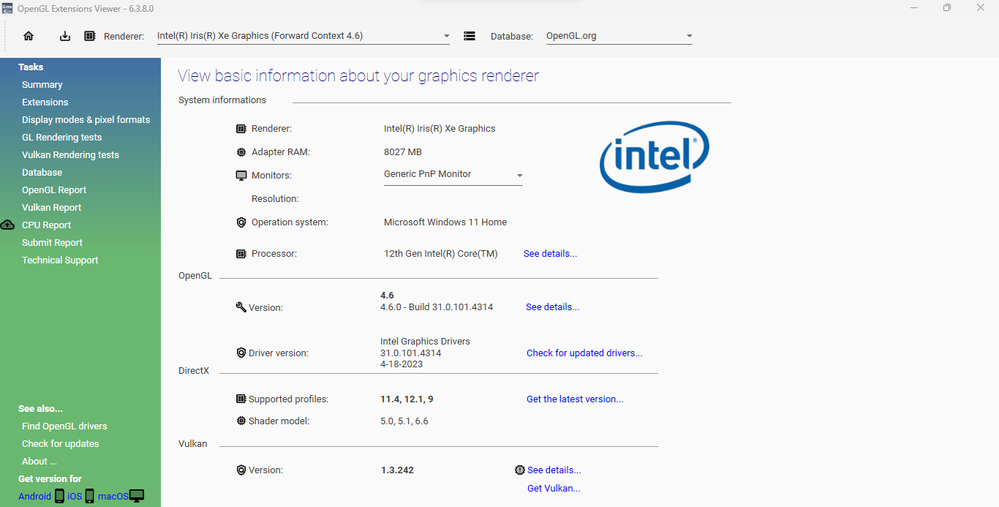Click See details link next to Processor
Viewport: 999px width, 507px height.
[550, 254]
